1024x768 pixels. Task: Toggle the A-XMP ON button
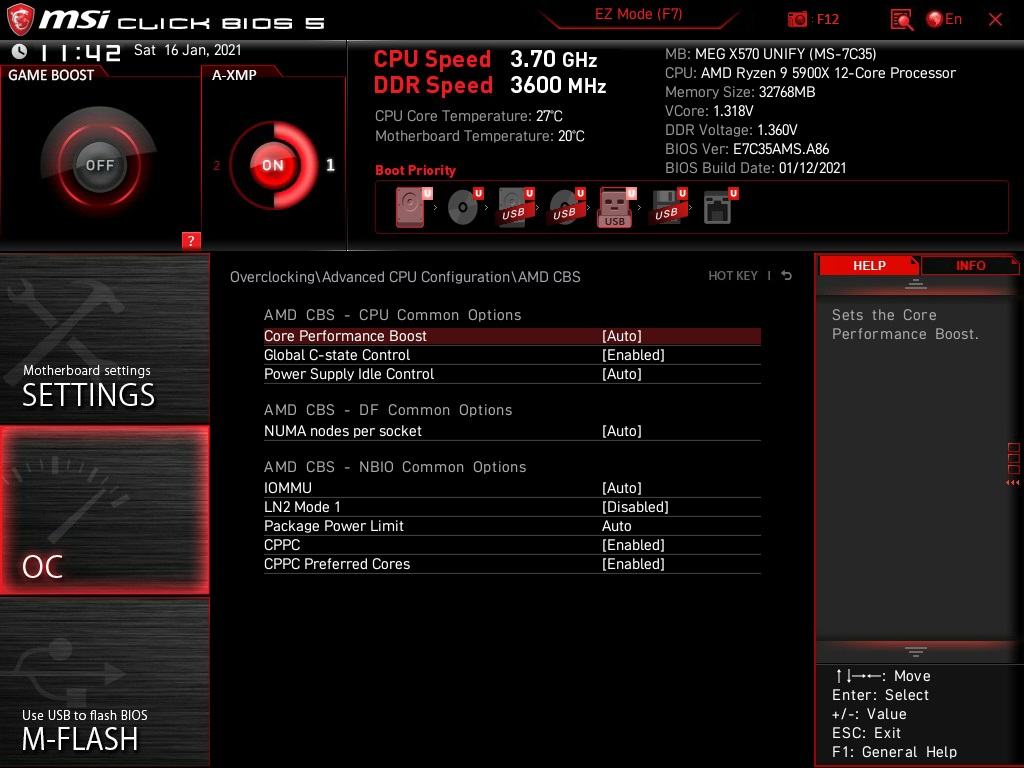[x=273, y=165]
